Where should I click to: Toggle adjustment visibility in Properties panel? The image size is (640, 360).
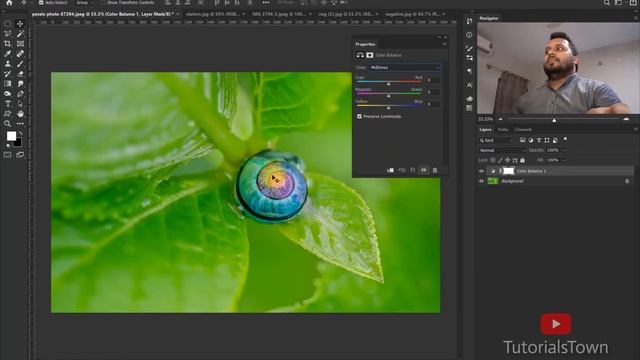[424, 170]
